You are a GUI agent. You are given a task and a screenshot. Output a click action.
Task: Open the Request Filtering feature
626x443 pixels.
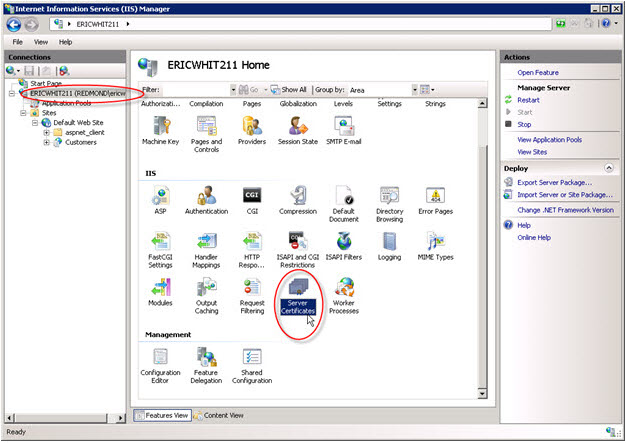coord(252,296)
